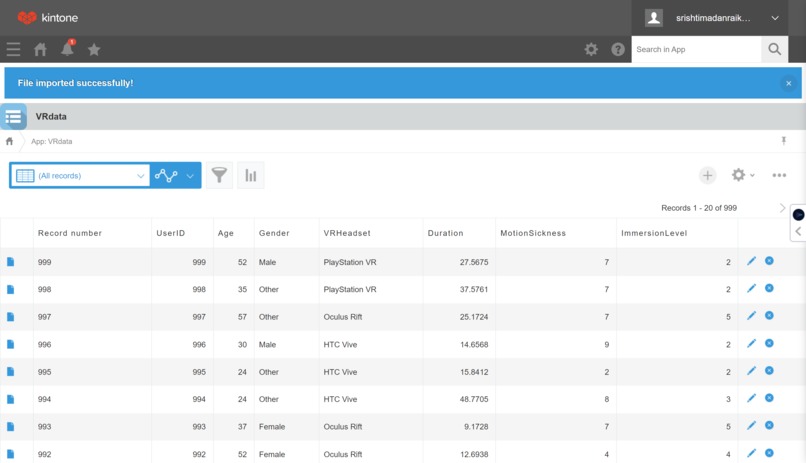
Task: Click Female in record 993
Action: coord(272,427)
